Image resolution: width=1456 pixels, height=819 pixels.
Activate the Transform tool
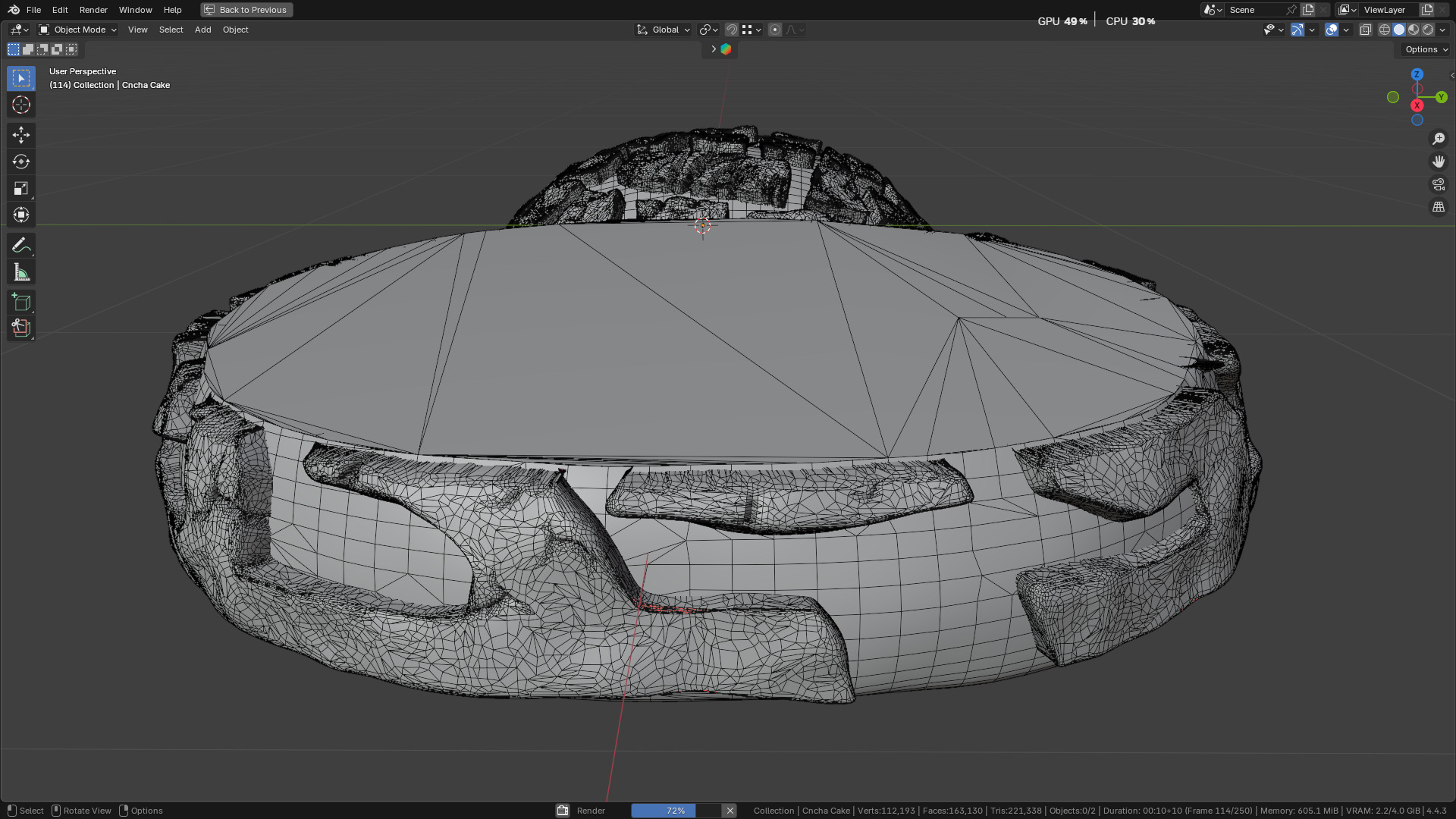21,215
